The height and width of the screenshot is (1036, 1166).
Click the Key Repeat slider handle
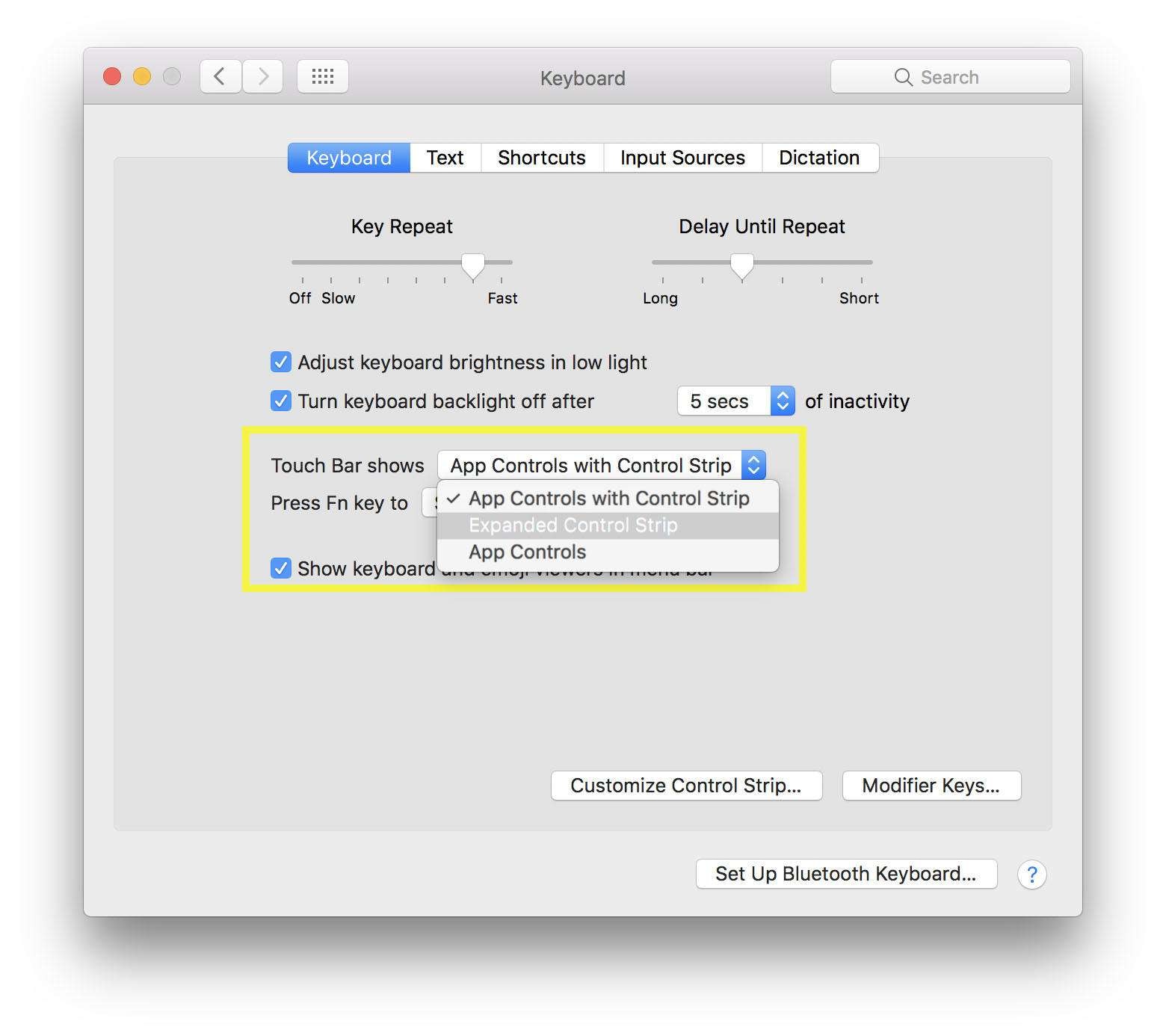point(472,265)
